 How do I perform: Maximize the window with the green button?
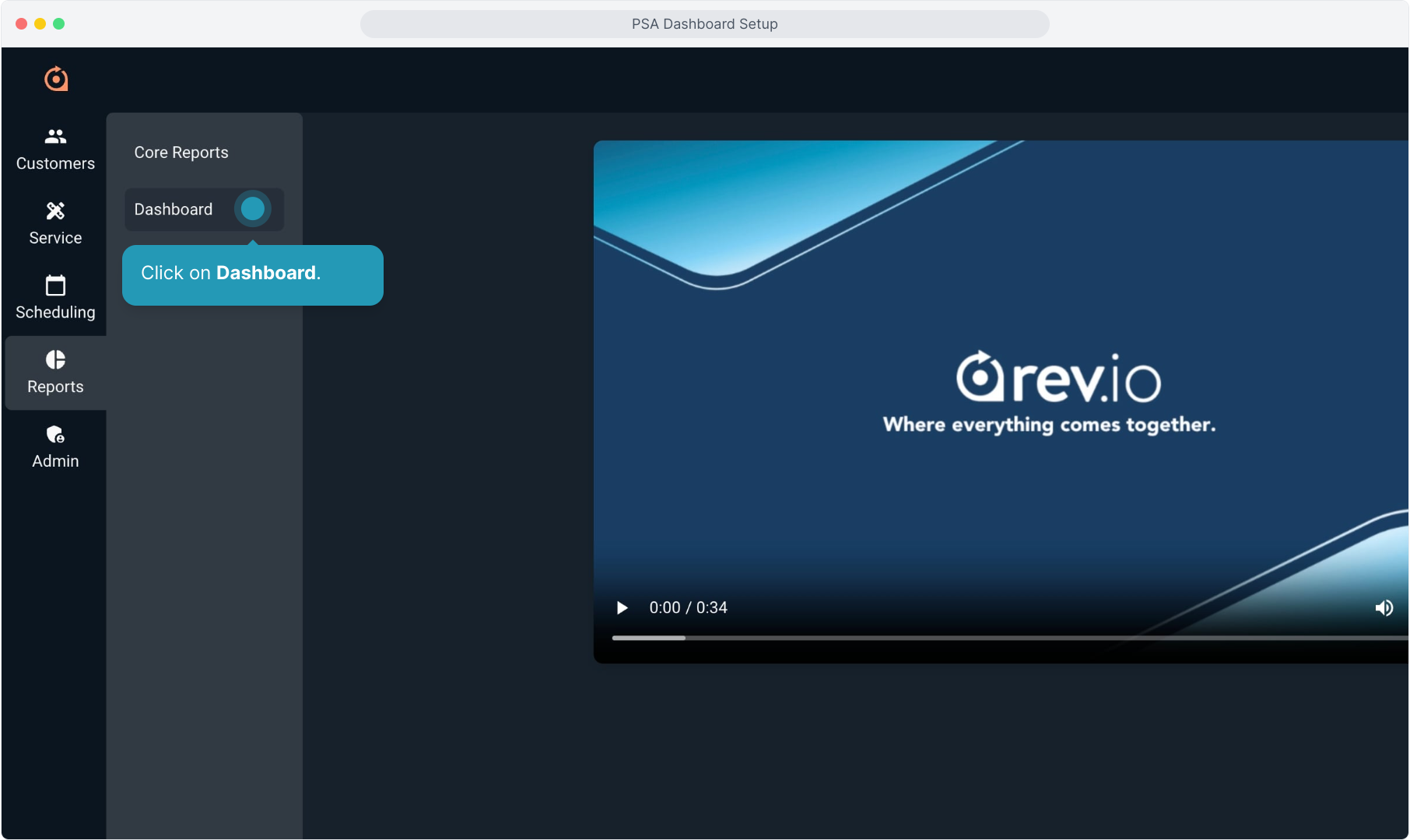click(59, 24)
